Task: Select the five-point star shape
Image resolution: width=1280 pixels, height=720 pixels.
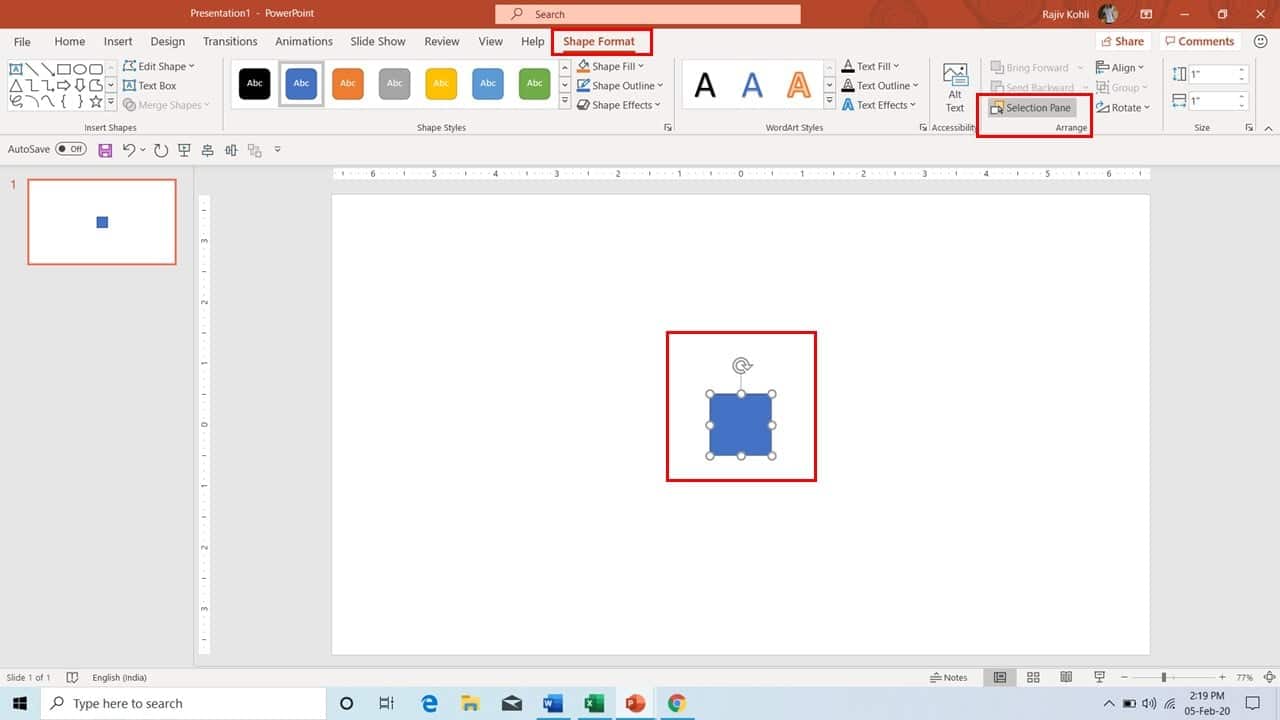Action: 96,101
